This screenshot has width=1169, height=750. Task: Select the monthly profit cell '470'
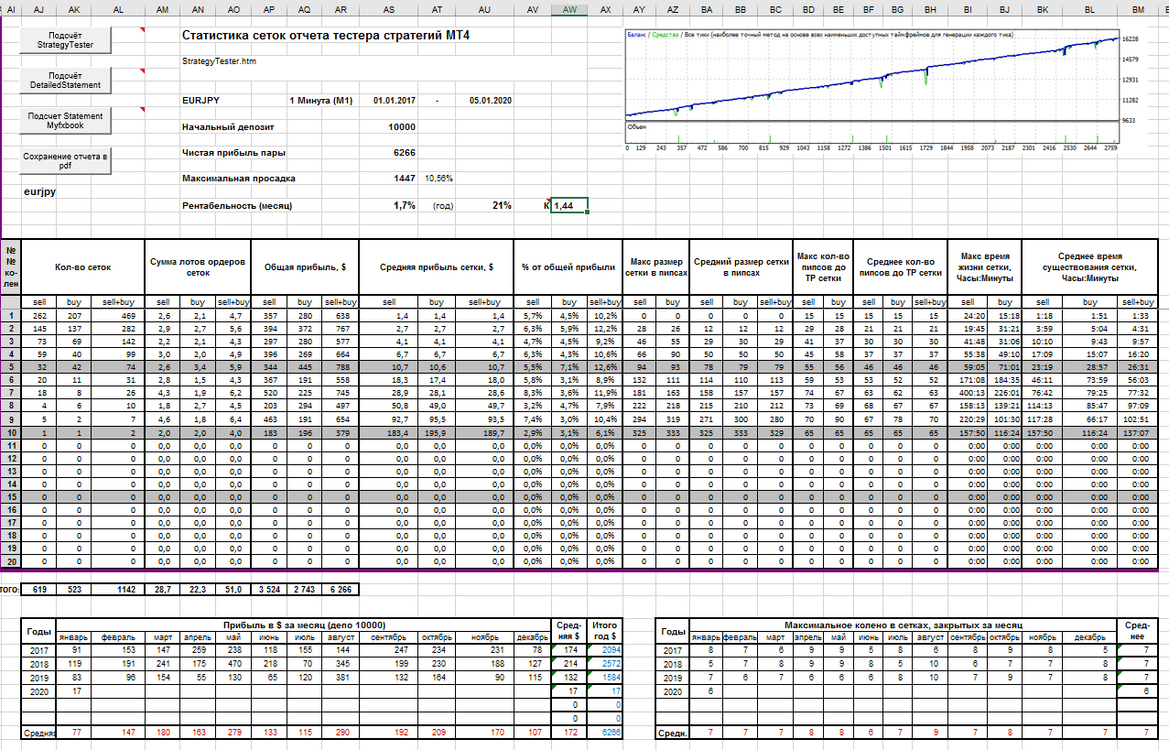pyautogui.click(x=233, y=664)
